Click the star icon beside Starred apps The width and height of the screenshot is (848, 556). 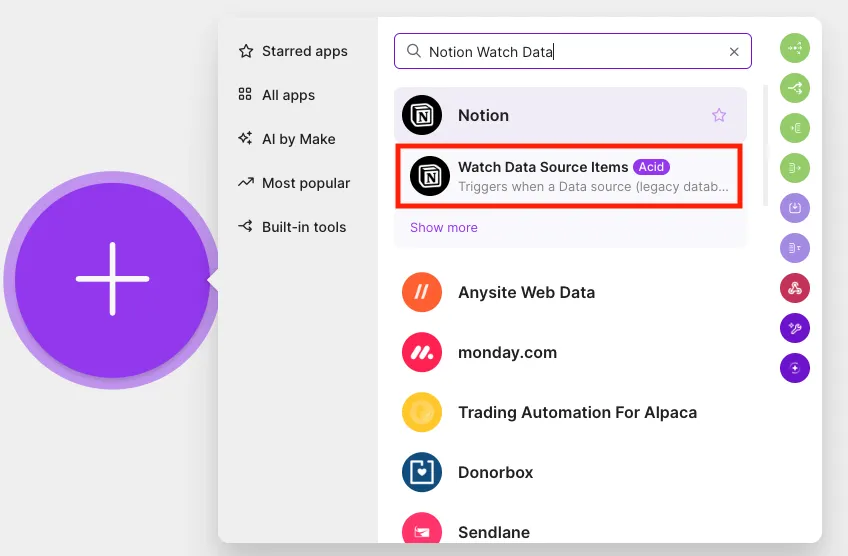pyautogui.click(x=246, y=51)
